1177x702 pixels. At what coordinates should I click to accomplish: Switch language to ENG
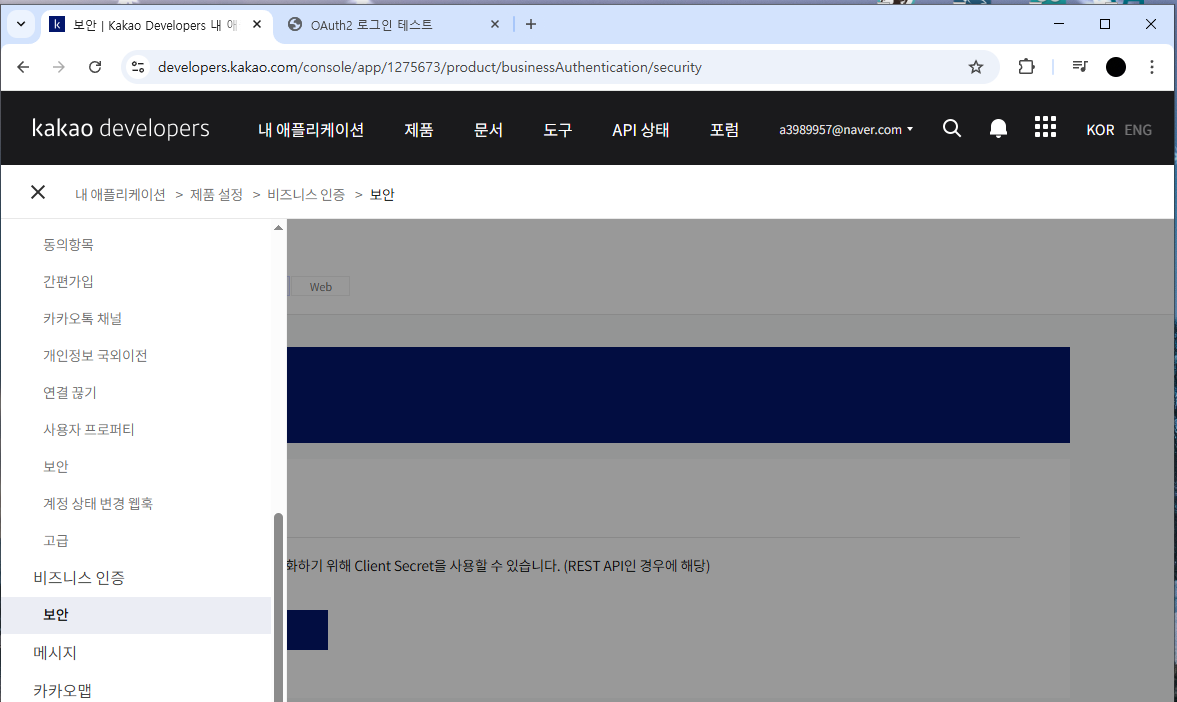[x=1138, y=130]
